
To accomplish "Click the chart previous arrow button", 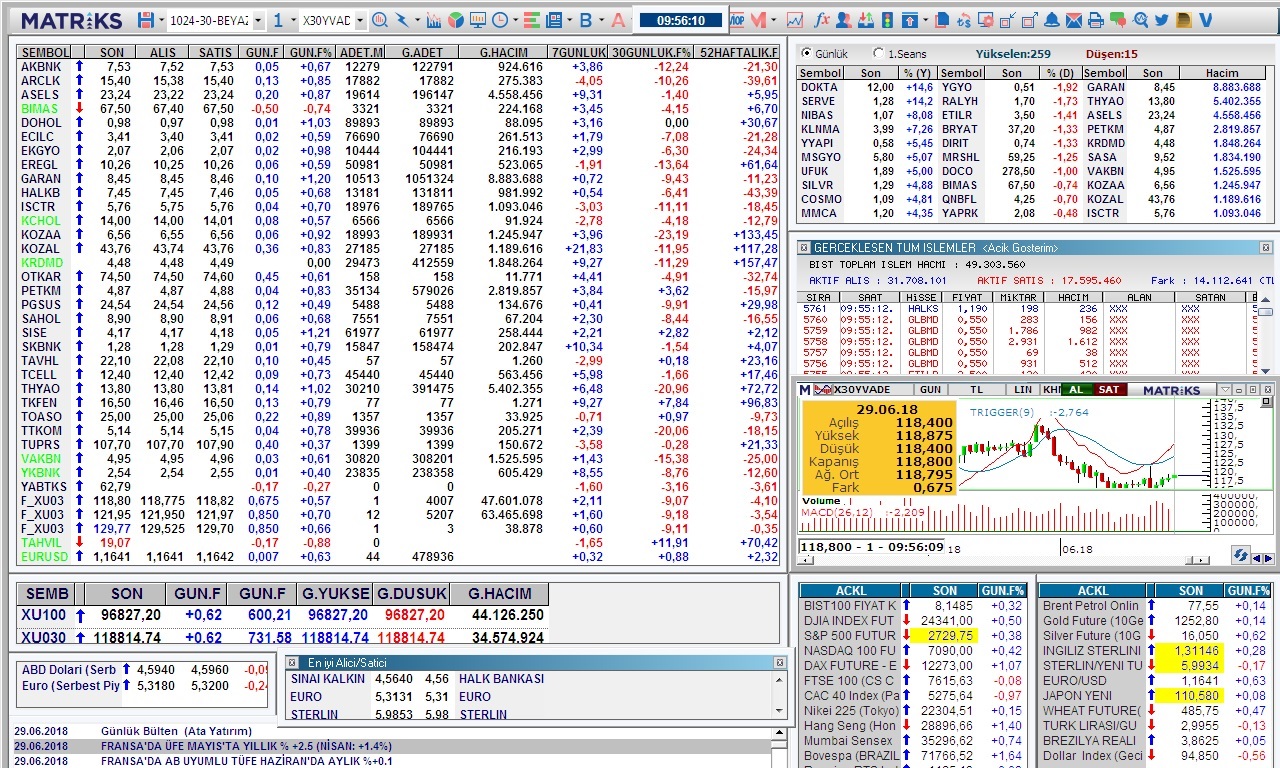I will pyautogui.click(x=1257, y=558).
